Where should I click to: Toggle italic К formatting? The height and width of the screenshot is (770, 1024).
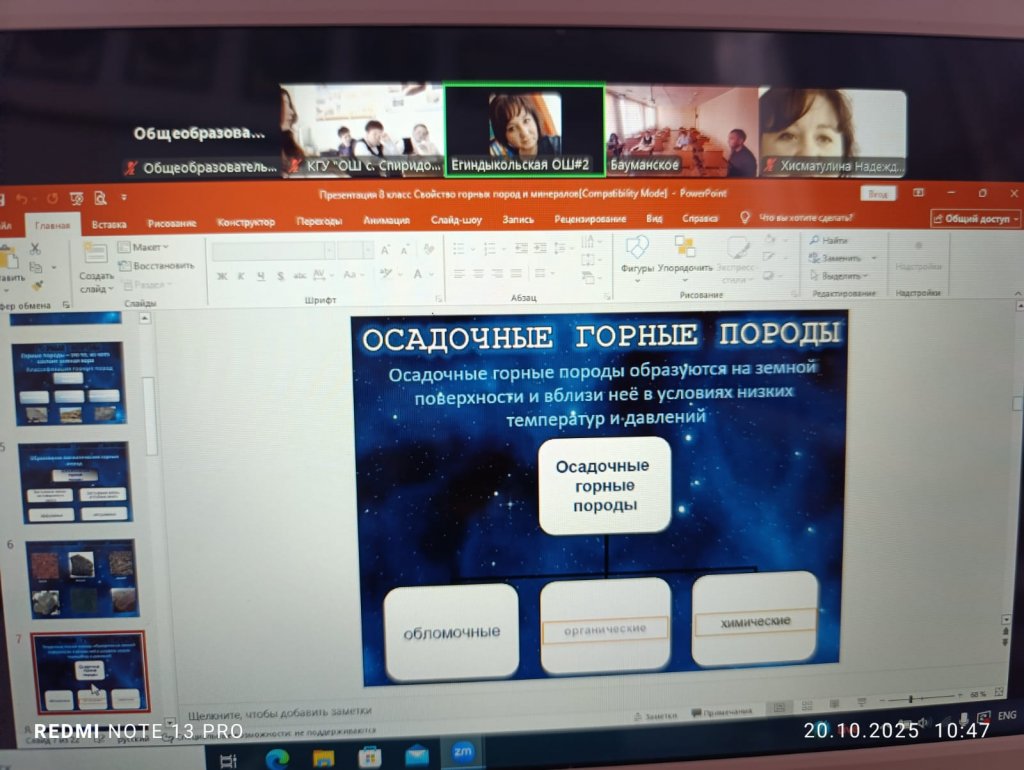pyautogui.click(x=241, y=276)
